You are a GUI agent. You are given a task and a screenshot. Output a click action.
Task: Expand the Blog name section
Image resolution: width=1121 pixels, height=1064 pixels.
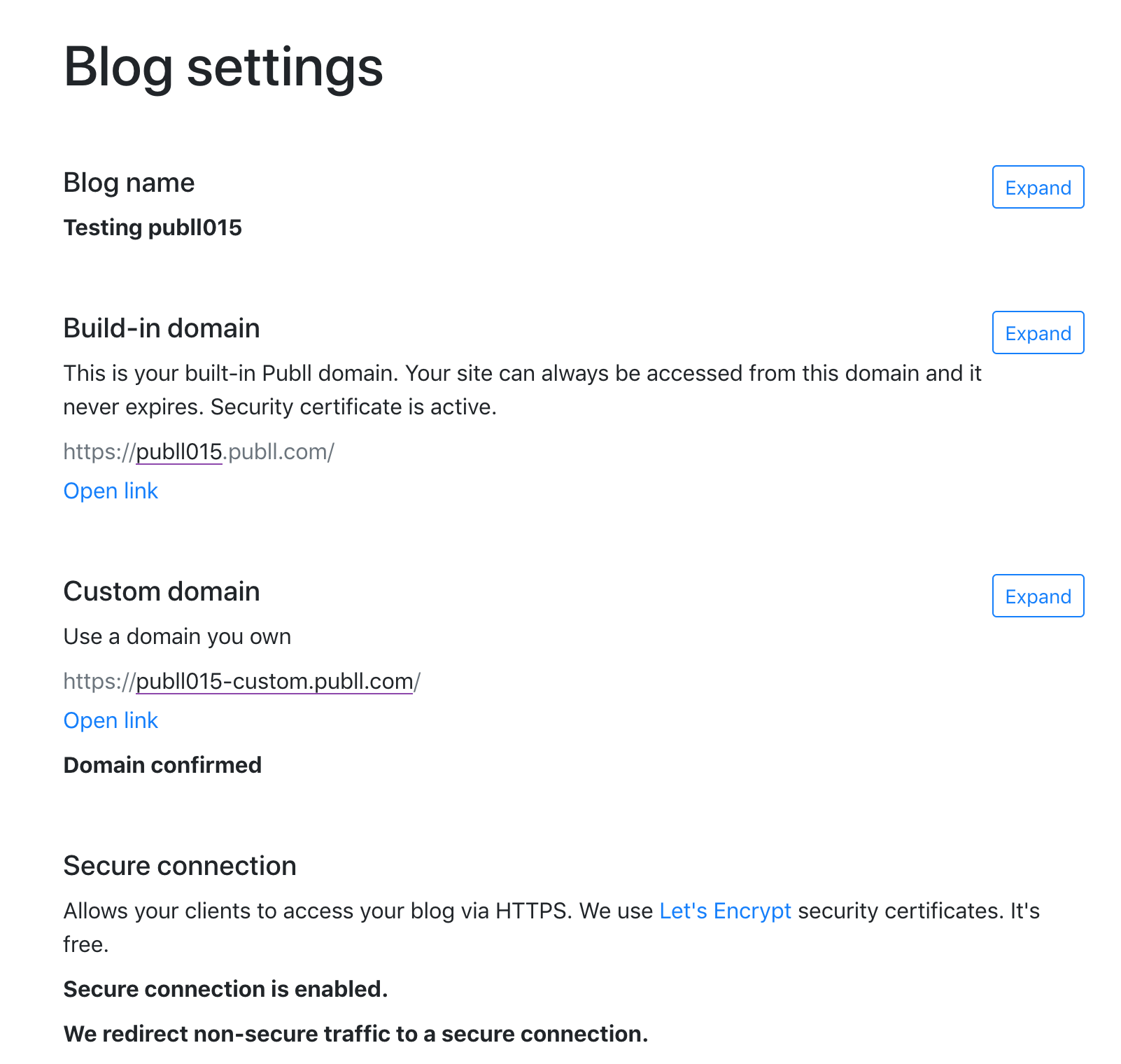[1037, 188]
